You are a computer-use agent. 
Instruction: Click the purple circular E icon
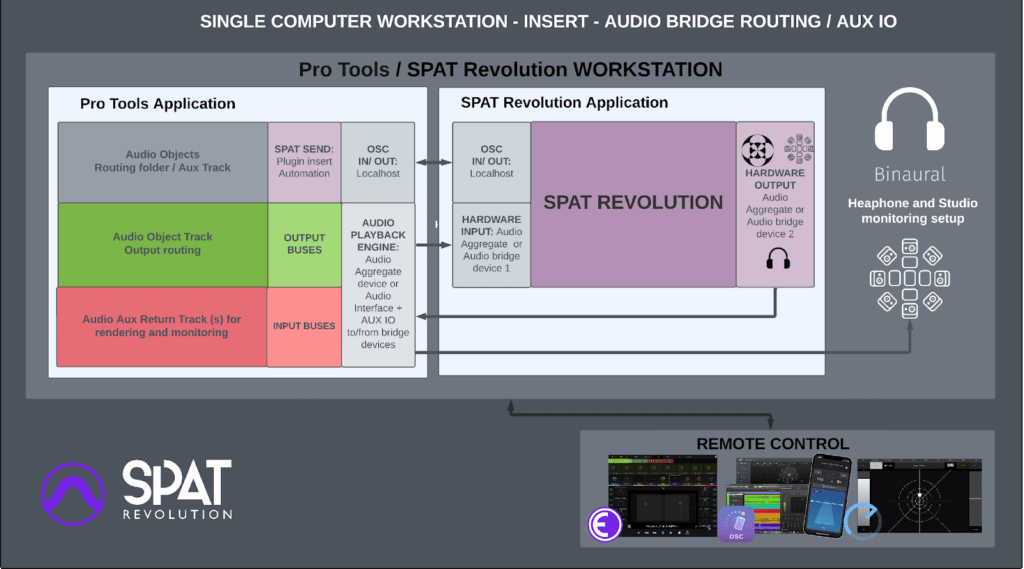pos(605,524)
